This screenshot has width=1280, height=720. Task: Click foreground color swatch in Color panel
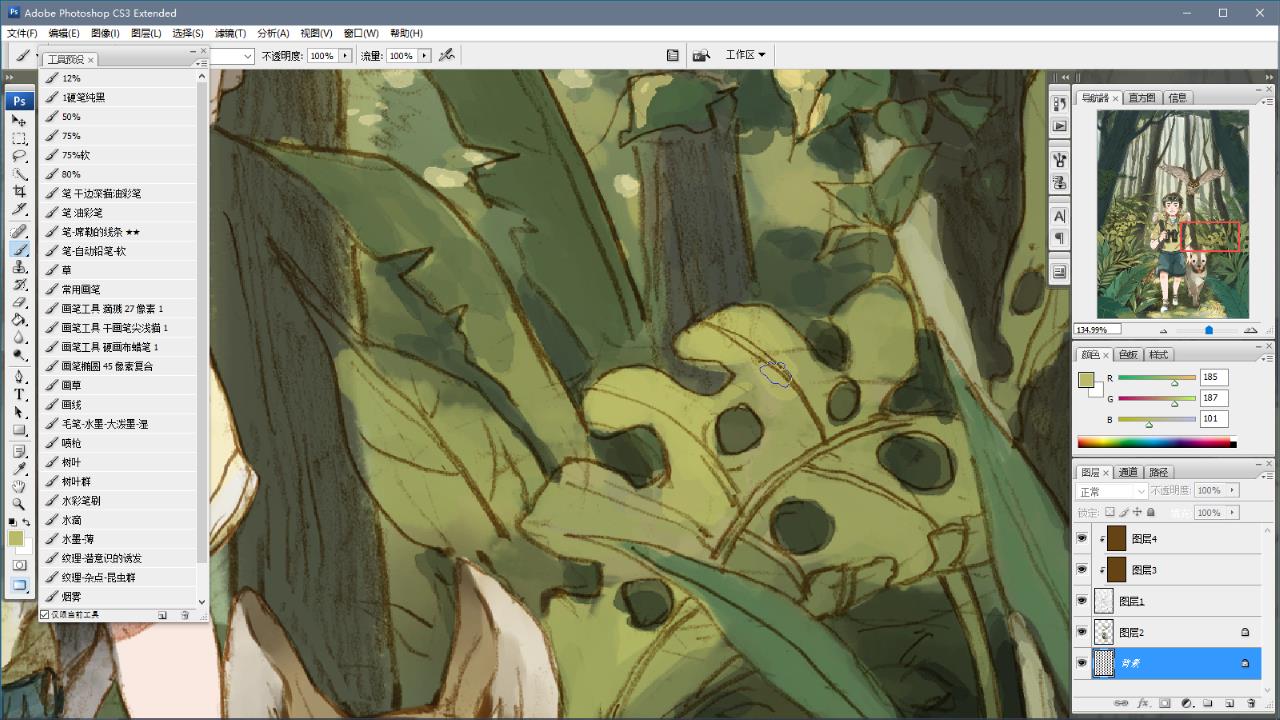pyautogui.click(x=1086, y=380)
